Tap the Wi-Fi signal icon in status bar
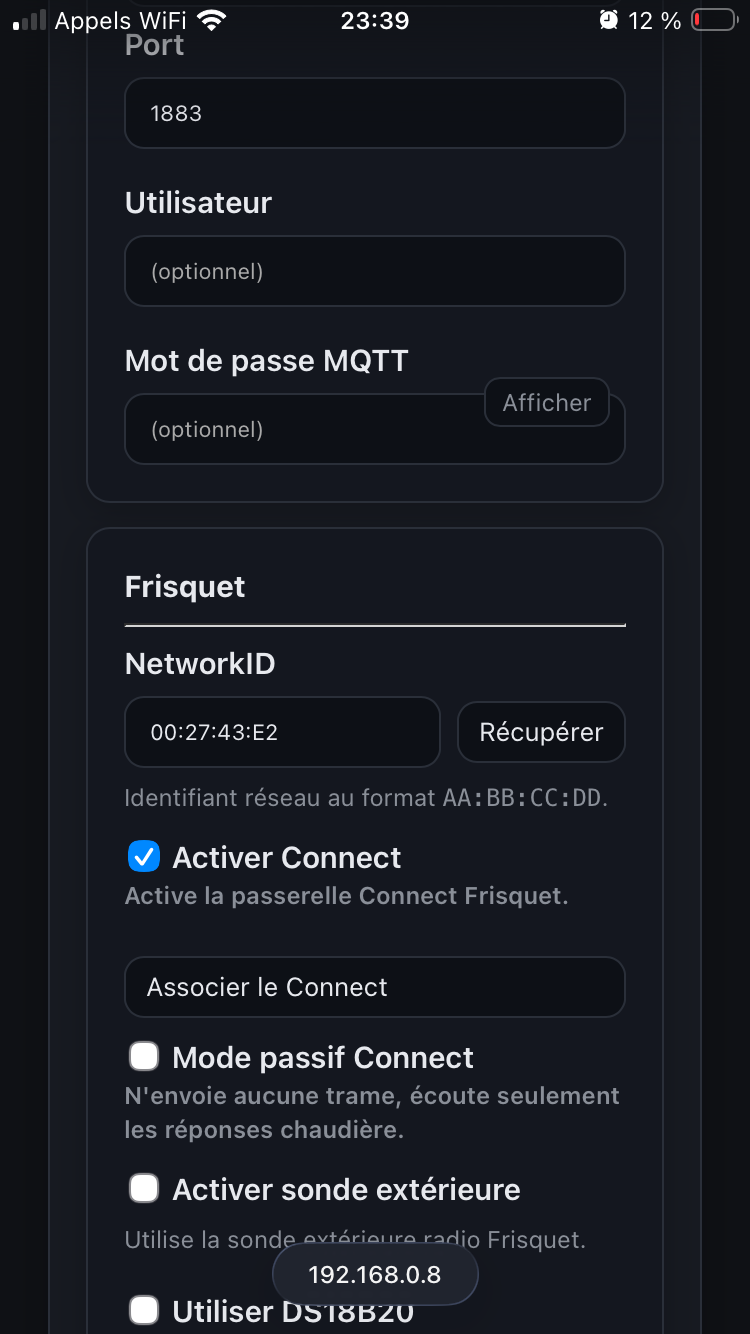 211,20
